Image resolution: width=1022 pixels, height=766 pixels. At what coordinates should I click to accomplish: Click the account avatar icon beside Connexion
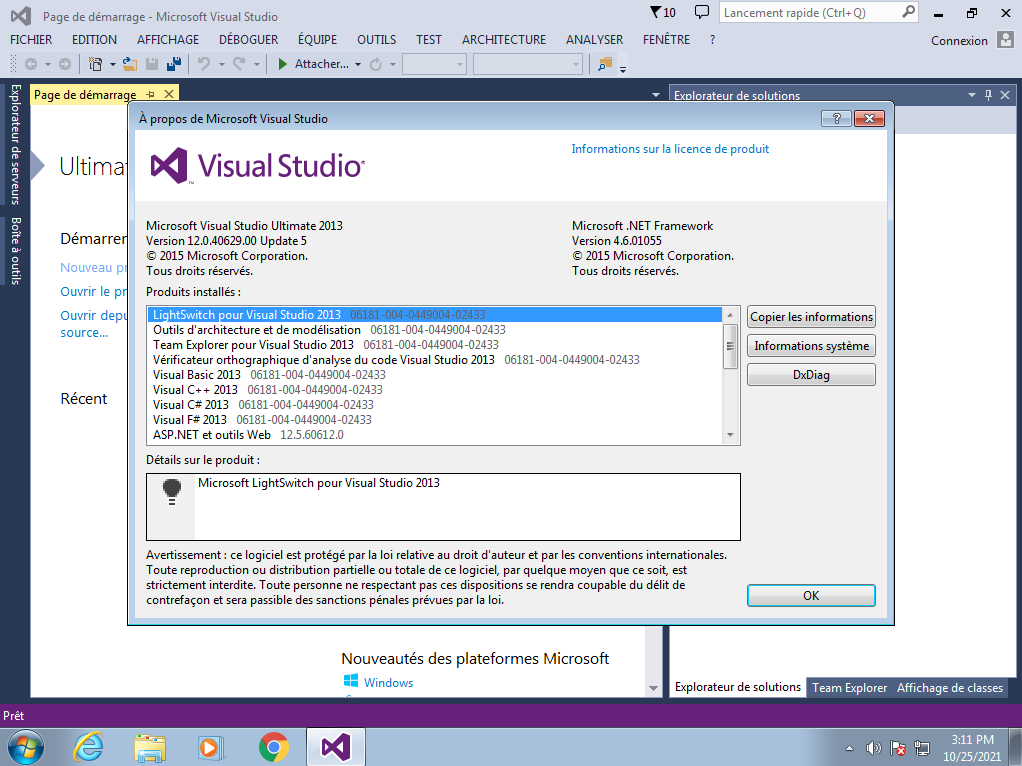point(1005,40)
